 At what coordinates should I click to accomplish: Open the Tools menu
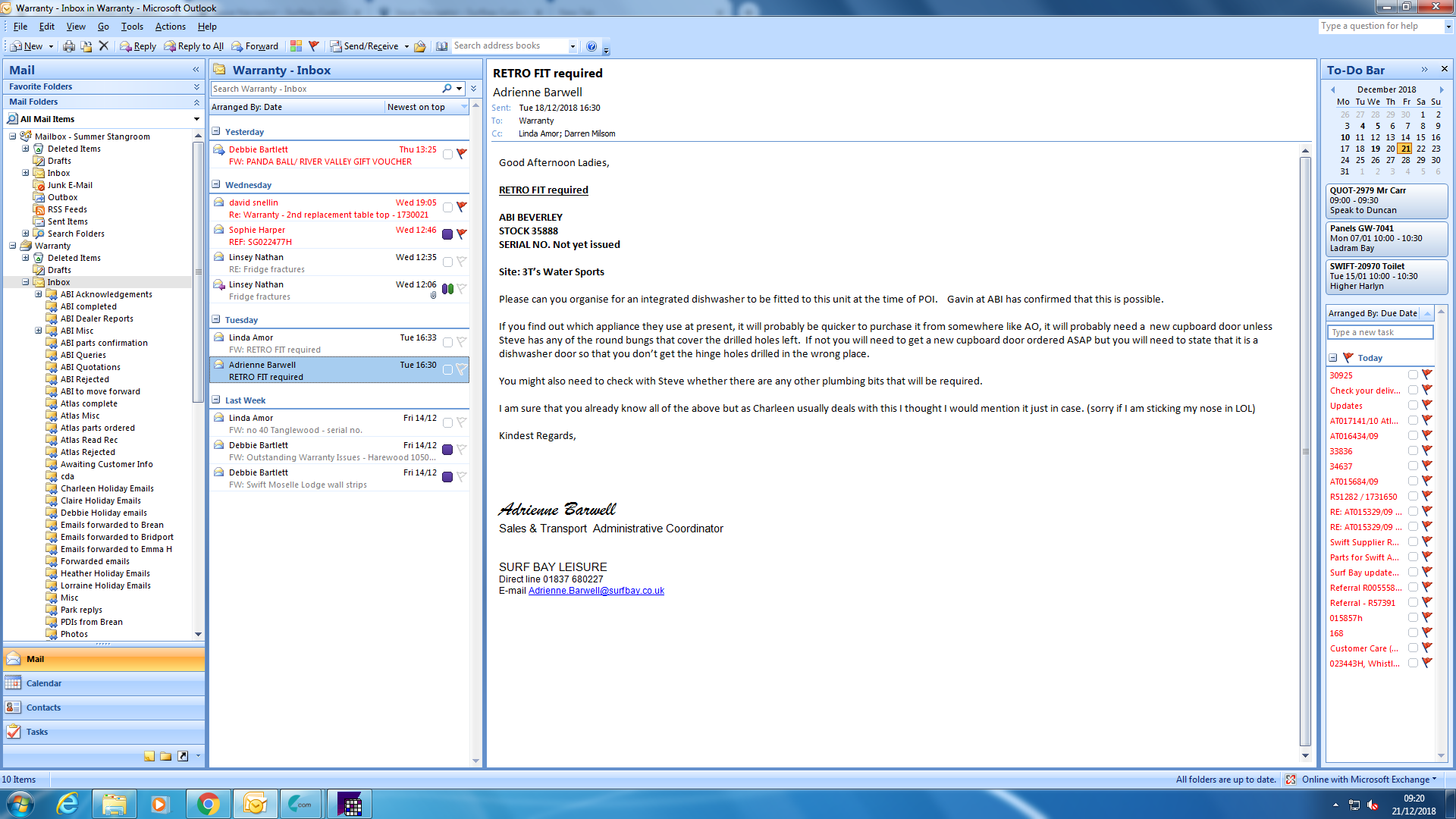pos(132,27)
